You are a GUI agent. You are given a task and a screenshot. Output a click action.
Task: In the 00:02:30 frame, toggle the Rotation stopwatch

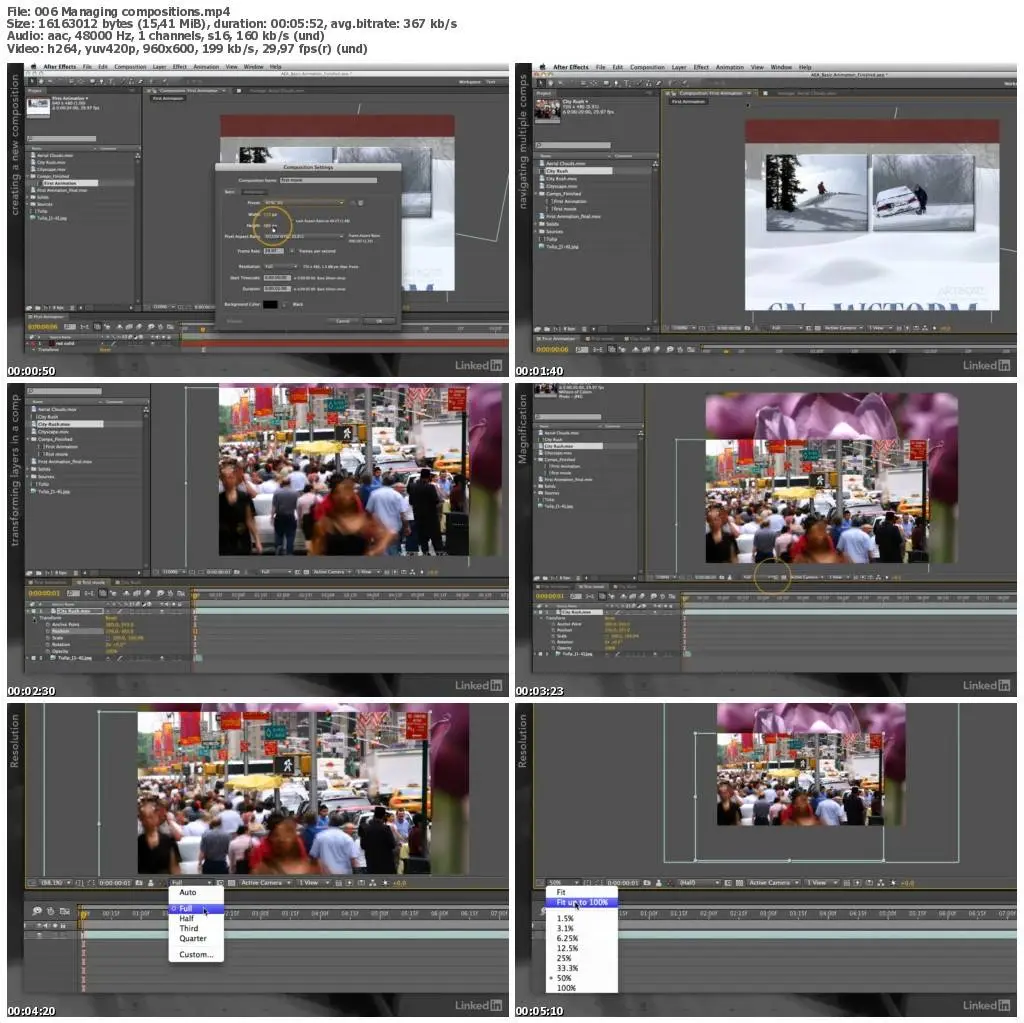pyautogui.click(x=48, y=645)
